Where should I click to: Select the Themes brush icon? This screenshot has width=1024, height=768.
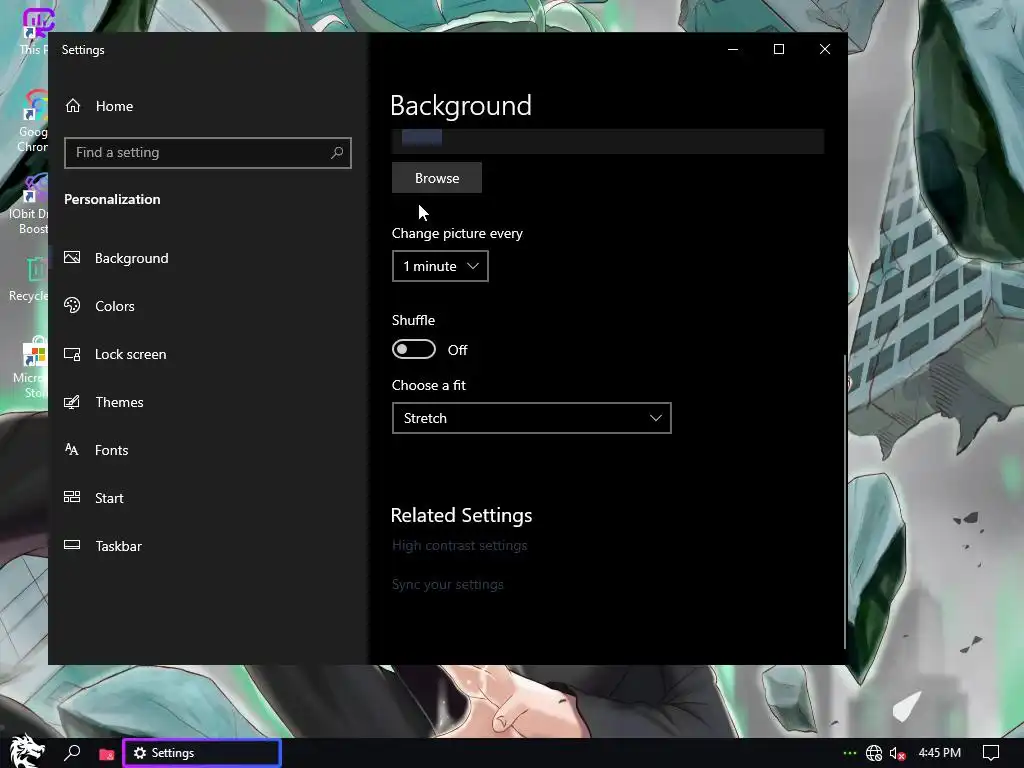pyautogui.click(x=72, y=402)
